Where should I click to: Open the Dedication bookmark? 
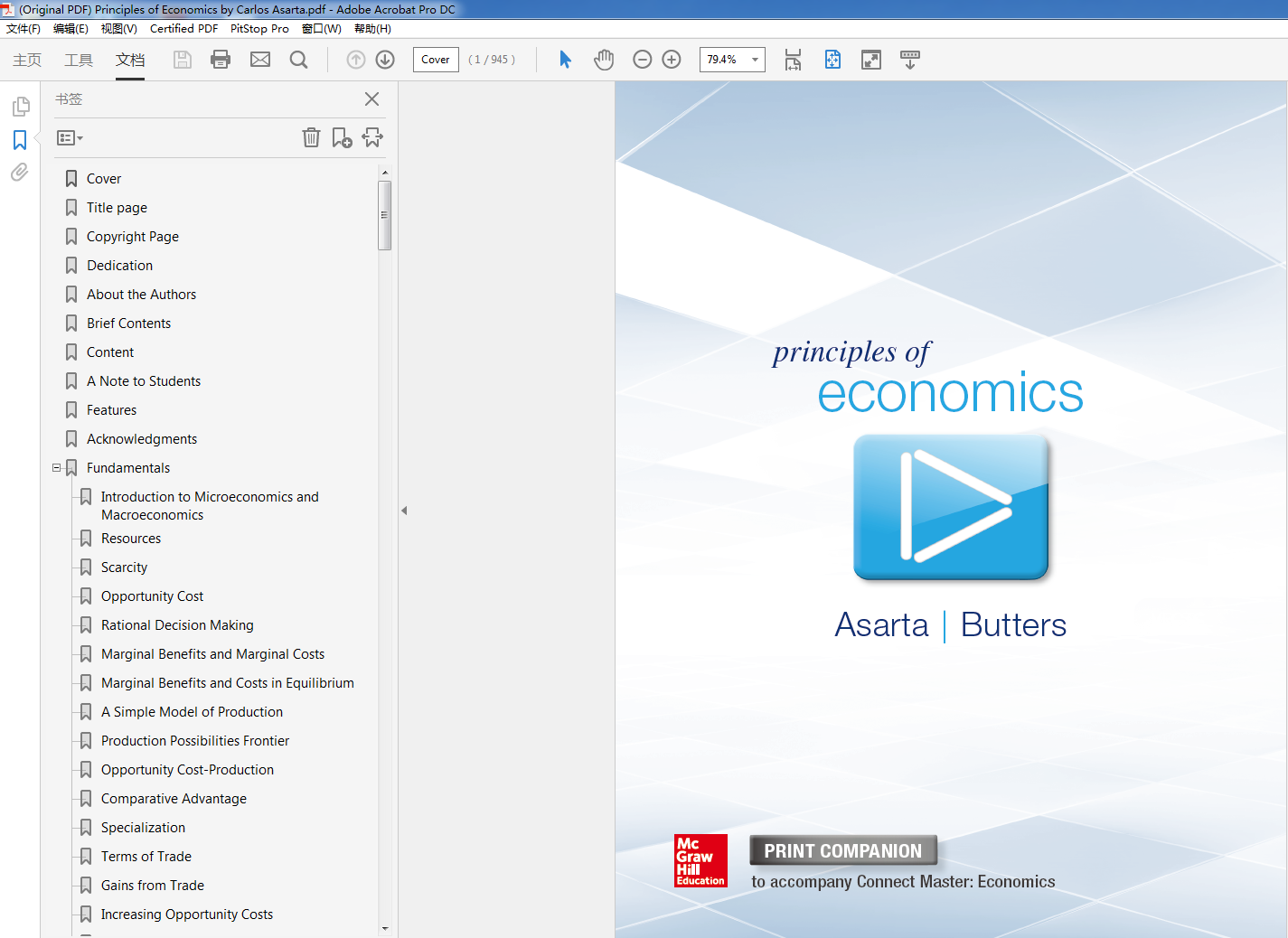click(x=120, y=266)
